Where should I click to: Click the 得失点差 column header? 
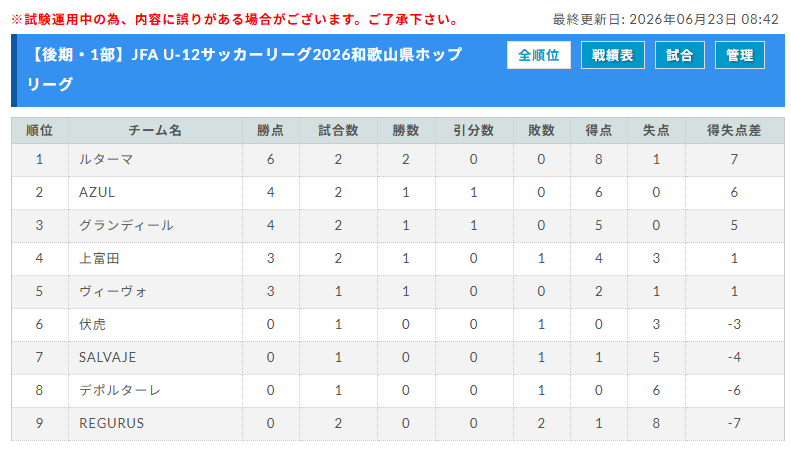click(734, 131)
